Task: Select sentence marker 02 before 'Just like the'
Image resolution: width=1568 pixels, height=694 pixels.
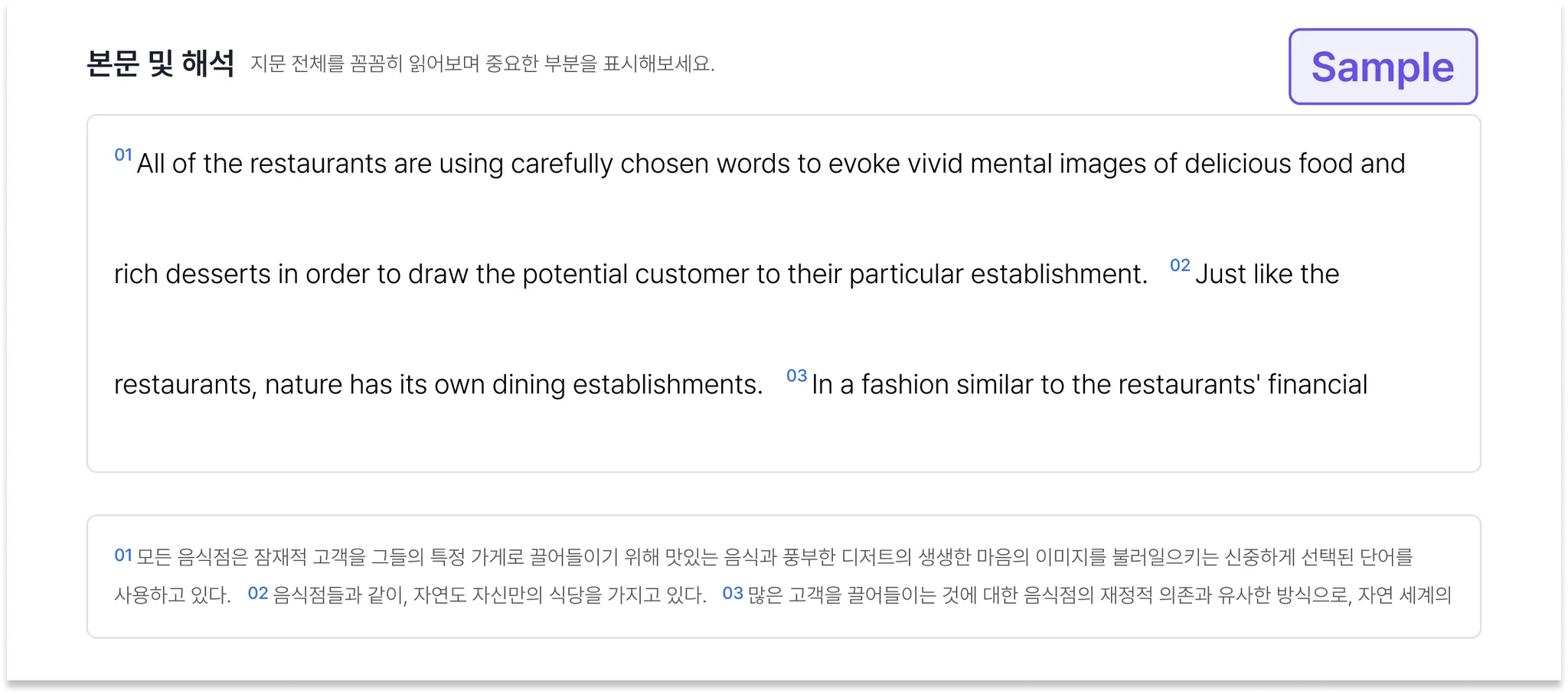Action: 1180,265
